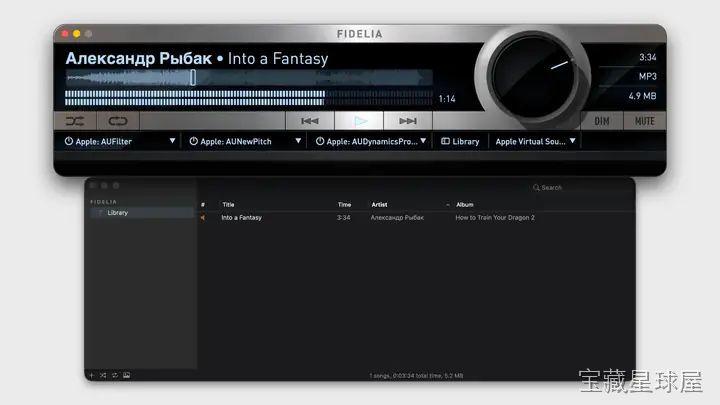Image resolution: width=720 pixels, height=405 pixels.
Task: Toggle power for Apple: AUFilter effect
Action: (69, 141)
